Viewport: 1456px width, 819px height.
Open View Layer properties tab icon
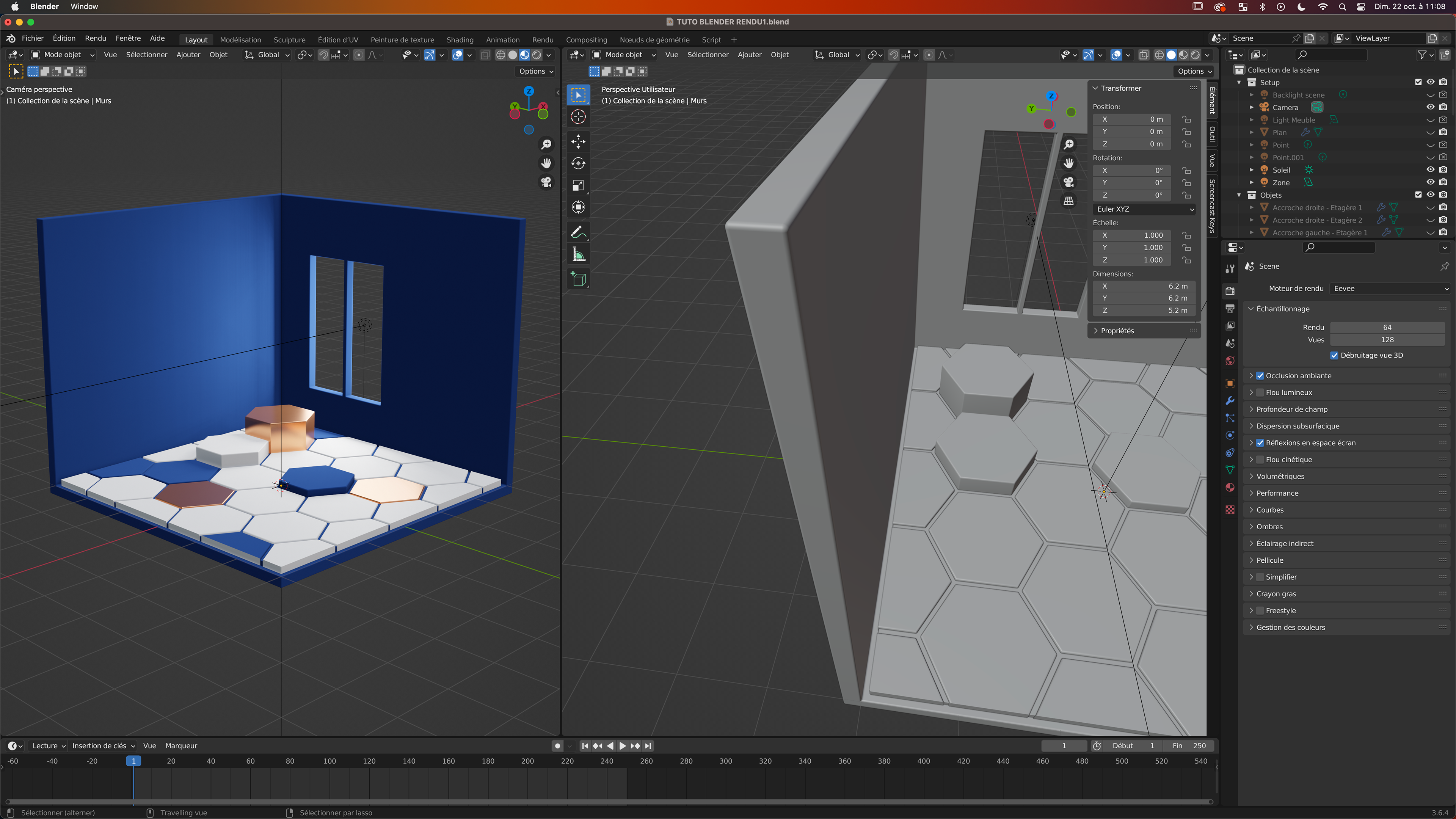(1230, 326)
